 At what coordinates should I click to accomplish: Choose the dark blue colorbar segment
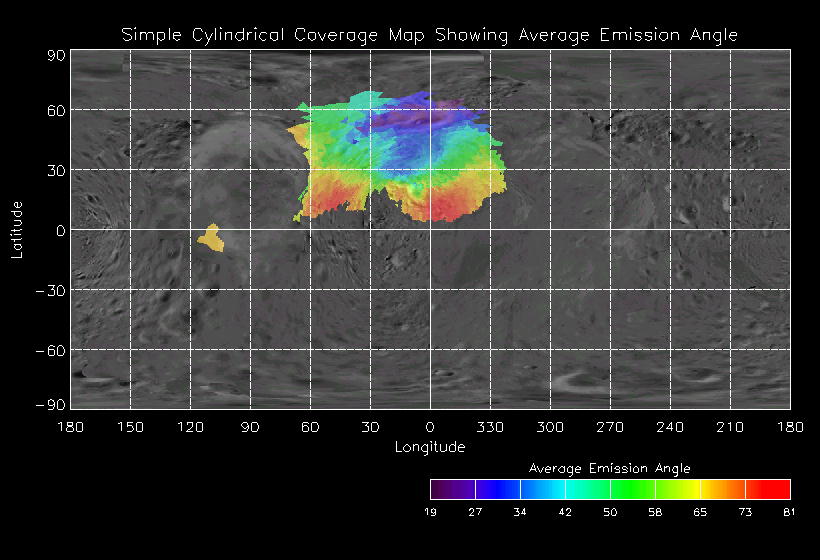[497, 489]
